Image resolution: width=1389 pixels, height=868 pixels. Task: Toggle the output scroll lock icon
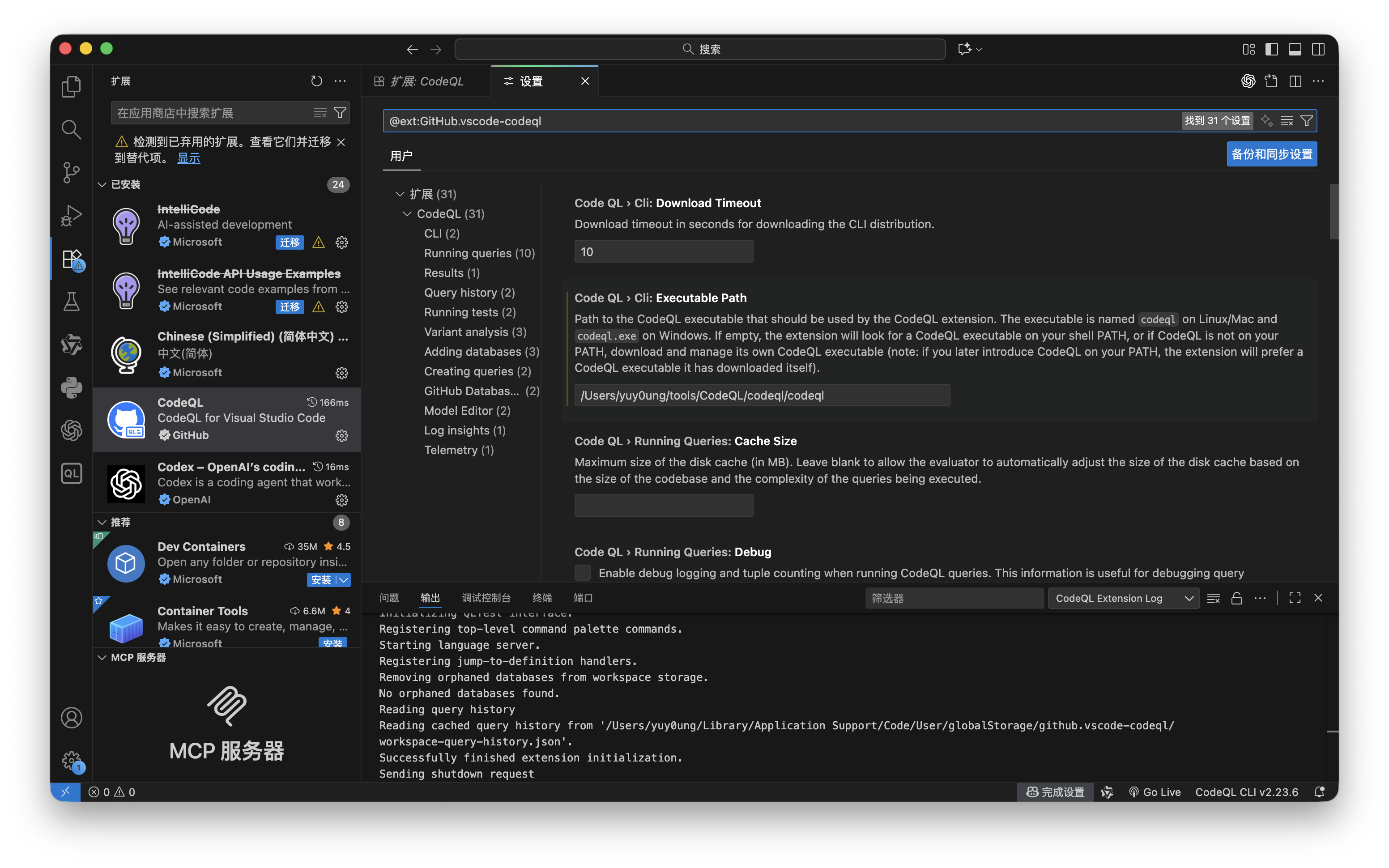pyautogui.click(x=1236, y=598)
